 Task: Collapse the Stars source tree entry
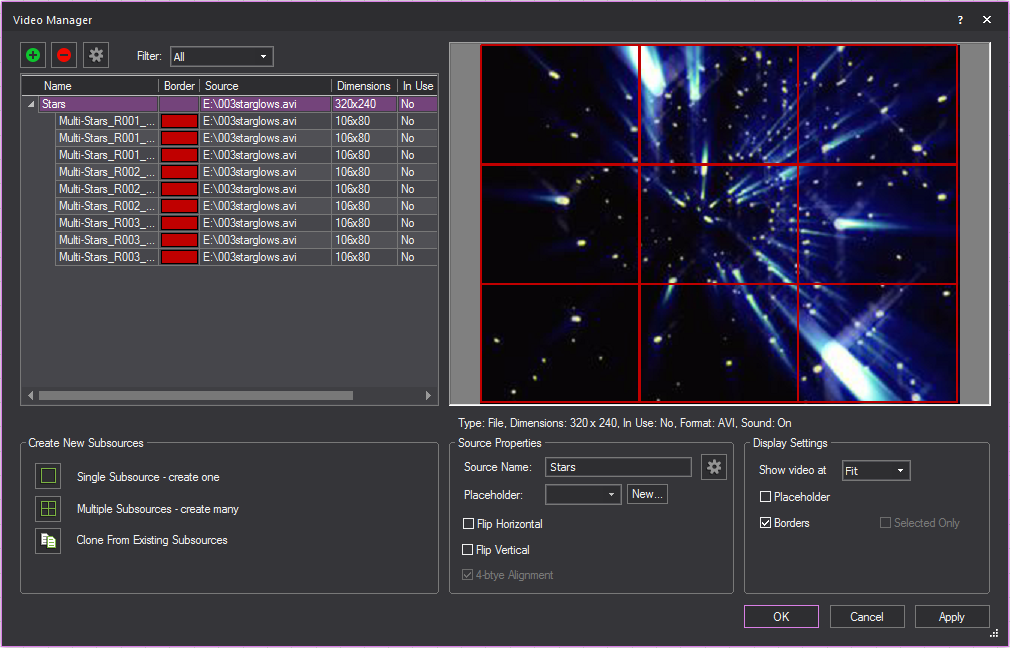[x=32, y=103]
